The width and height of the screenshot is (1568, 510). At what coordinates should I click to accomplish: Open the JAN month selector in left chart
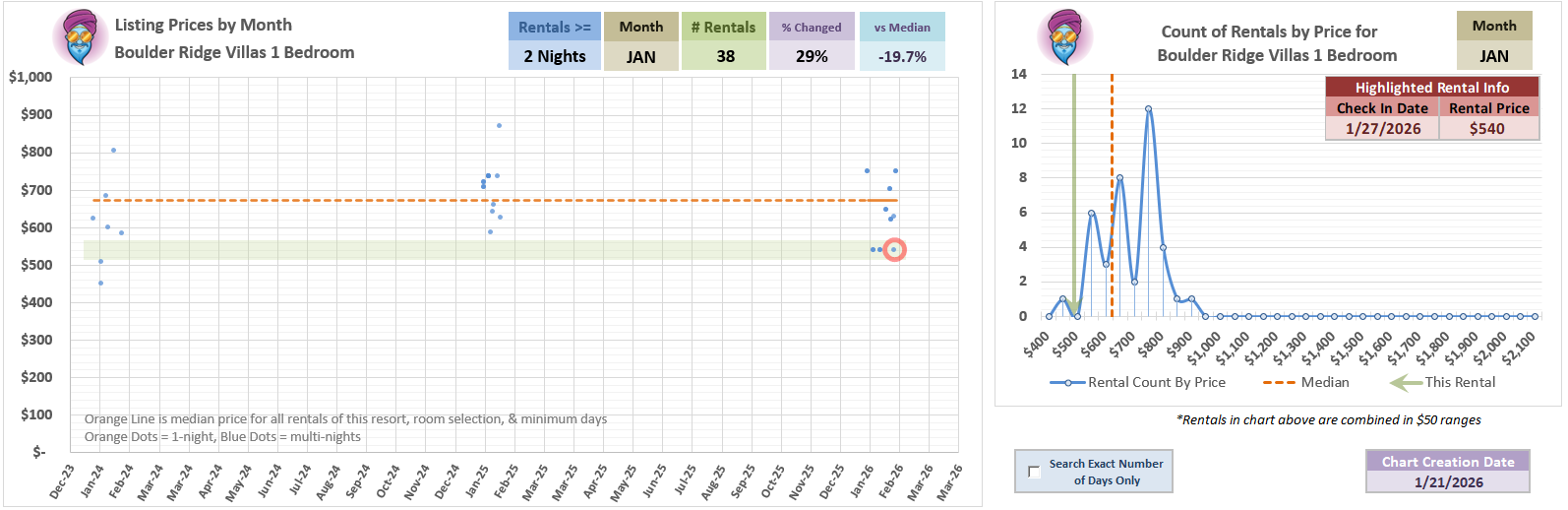pyautogui.click(x=641, y=57)
